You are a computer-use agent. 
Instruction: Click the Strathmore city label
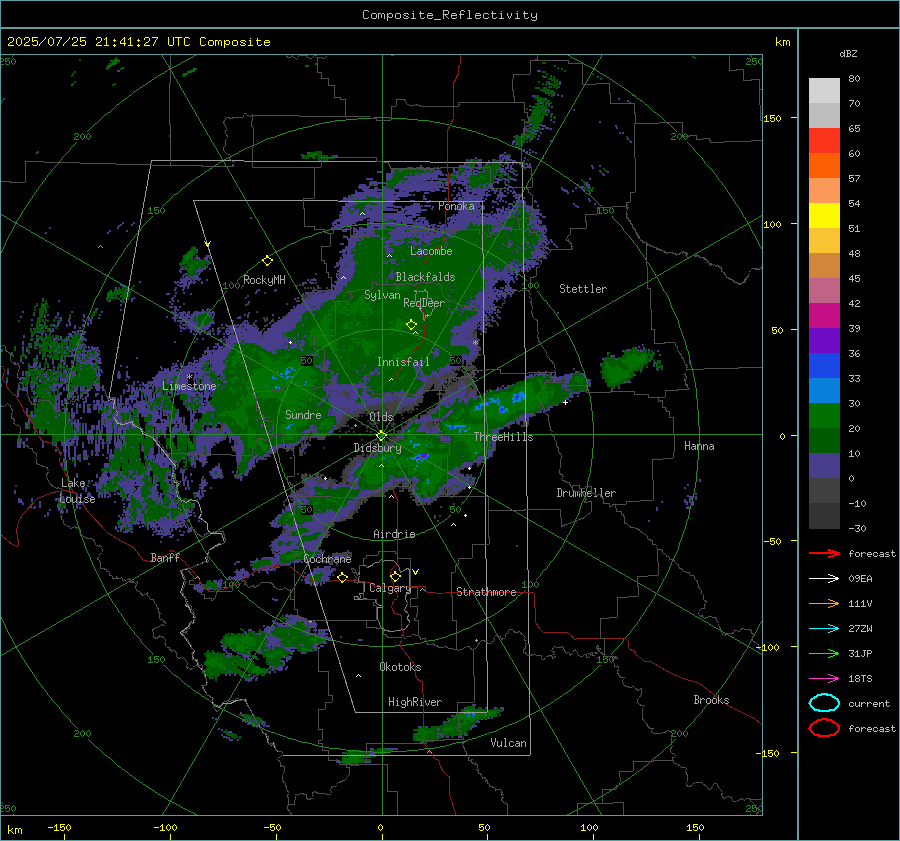tap(486, 592)
